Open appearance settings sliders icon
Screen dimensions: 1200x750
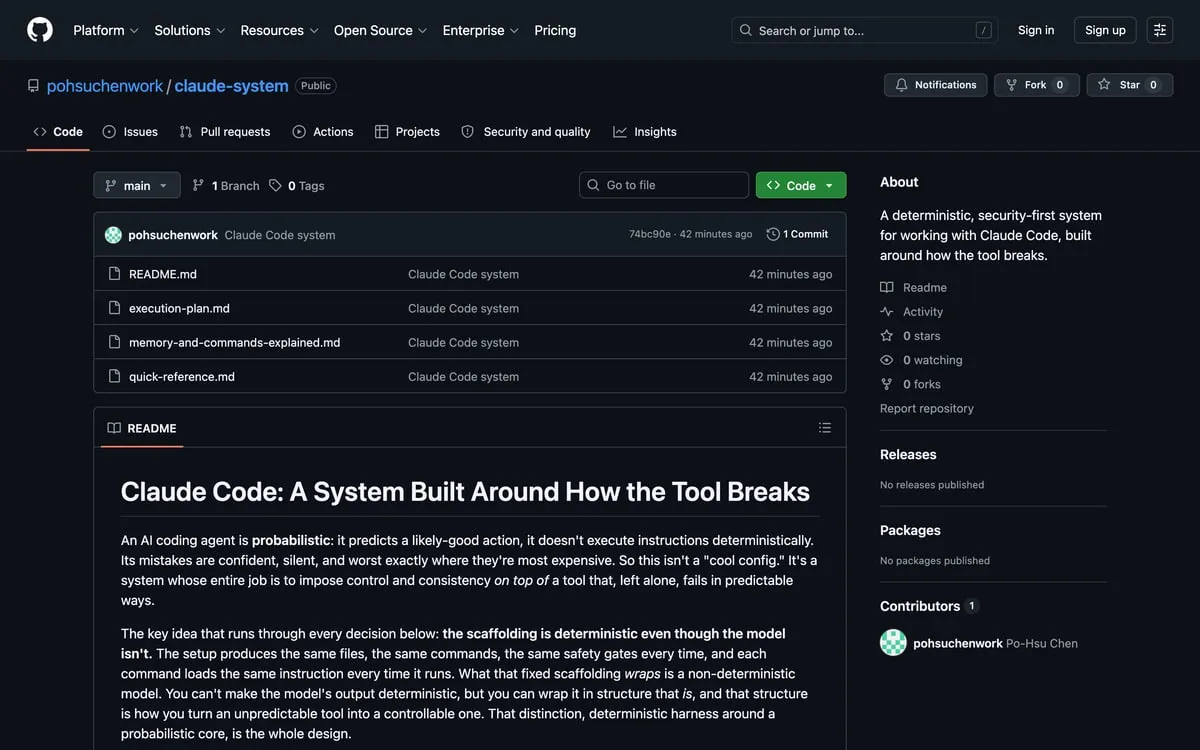1160,30
